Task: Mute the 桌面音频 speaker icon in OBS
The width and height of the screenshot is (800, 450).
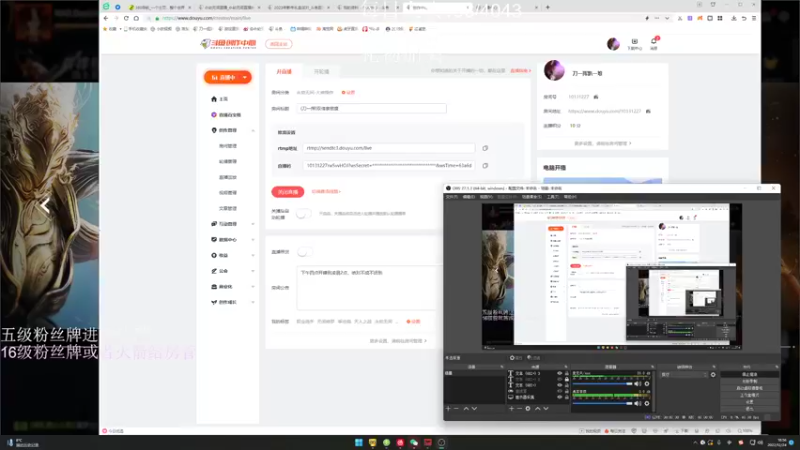Action: click(638, 403)
